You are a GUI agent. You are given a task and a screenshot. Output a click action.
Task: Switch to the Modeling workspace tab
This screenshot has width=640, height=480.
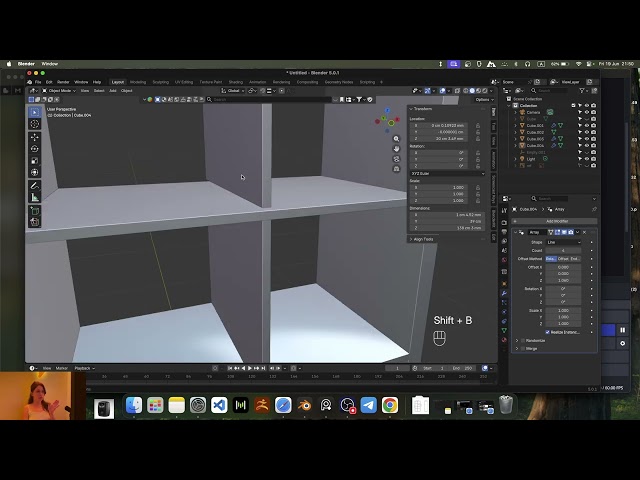[x=138, y=82]
